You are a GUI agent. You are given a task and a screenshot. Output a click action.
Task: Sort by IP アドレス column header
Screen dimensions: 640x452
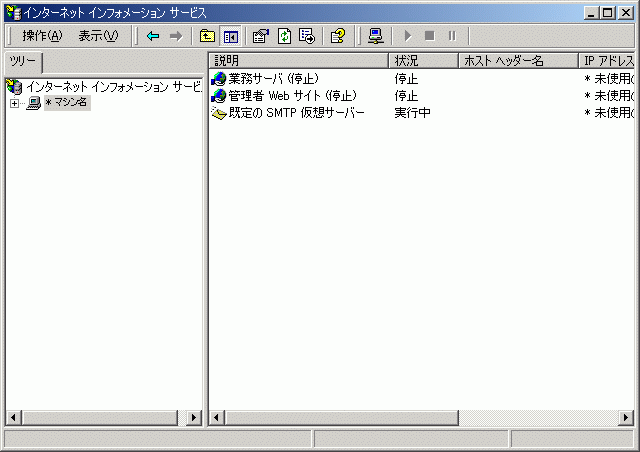click(607, 61)
